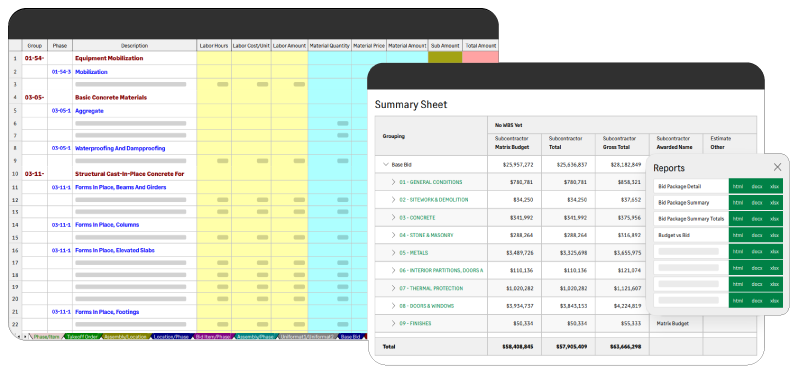Click Mobilization phase 01-54-3 description

tap(91, 72)
